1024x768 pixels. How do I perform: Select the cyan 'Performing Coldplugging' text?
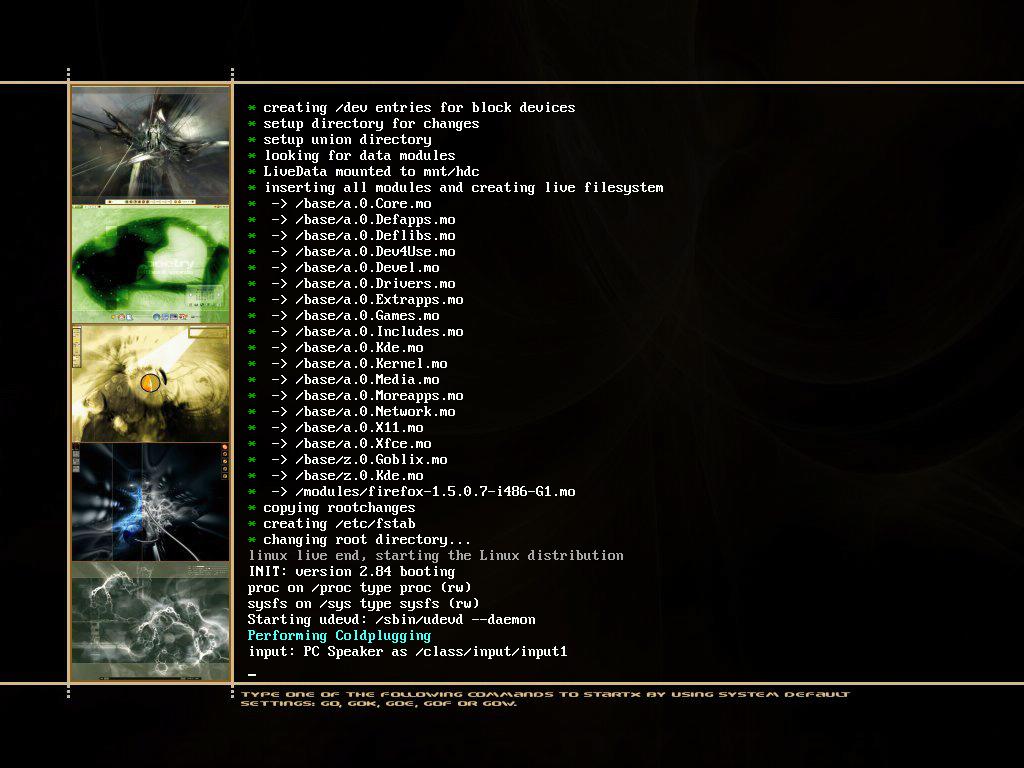coord(340,635)
